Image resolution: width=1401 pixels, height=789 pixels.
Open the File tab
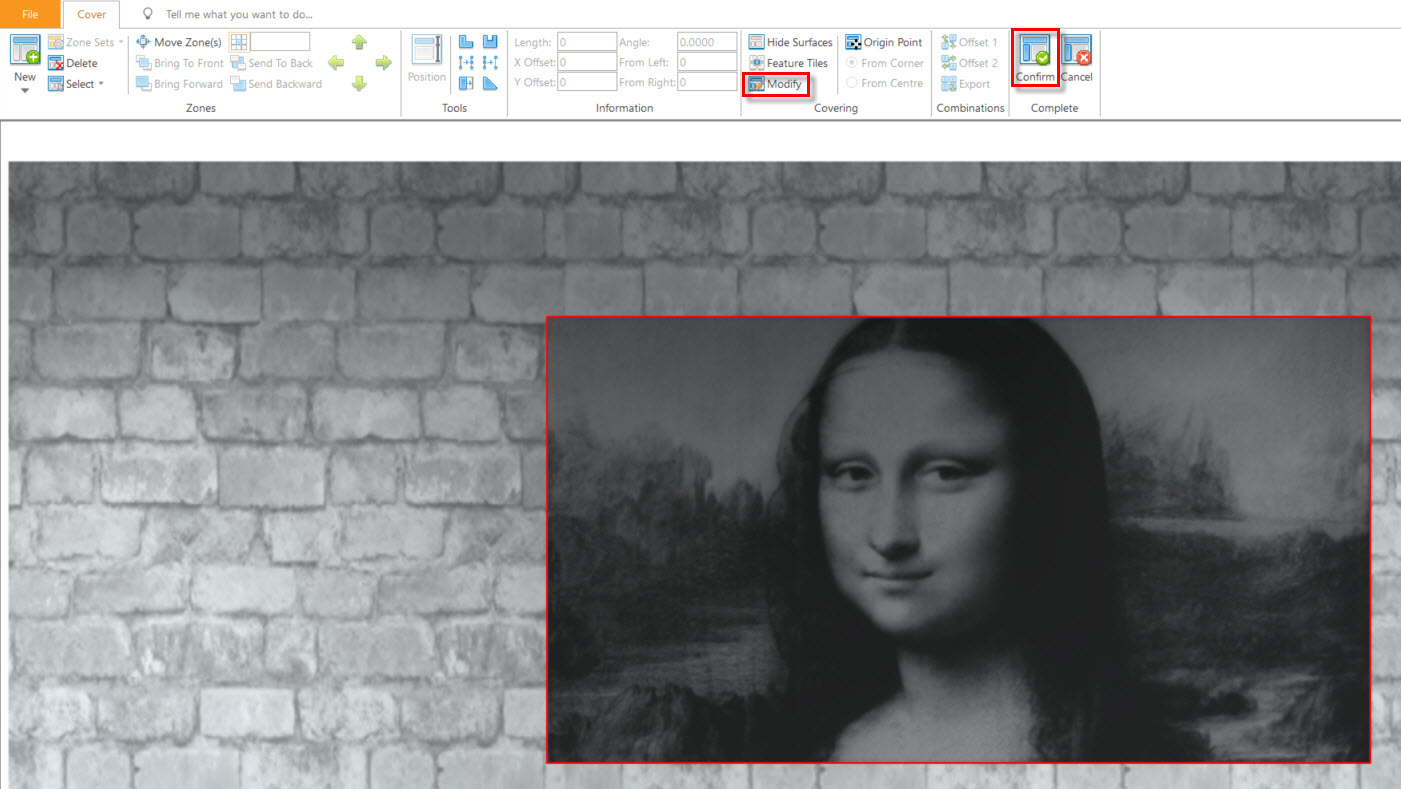pyautogui.click(x=30, y=14)
